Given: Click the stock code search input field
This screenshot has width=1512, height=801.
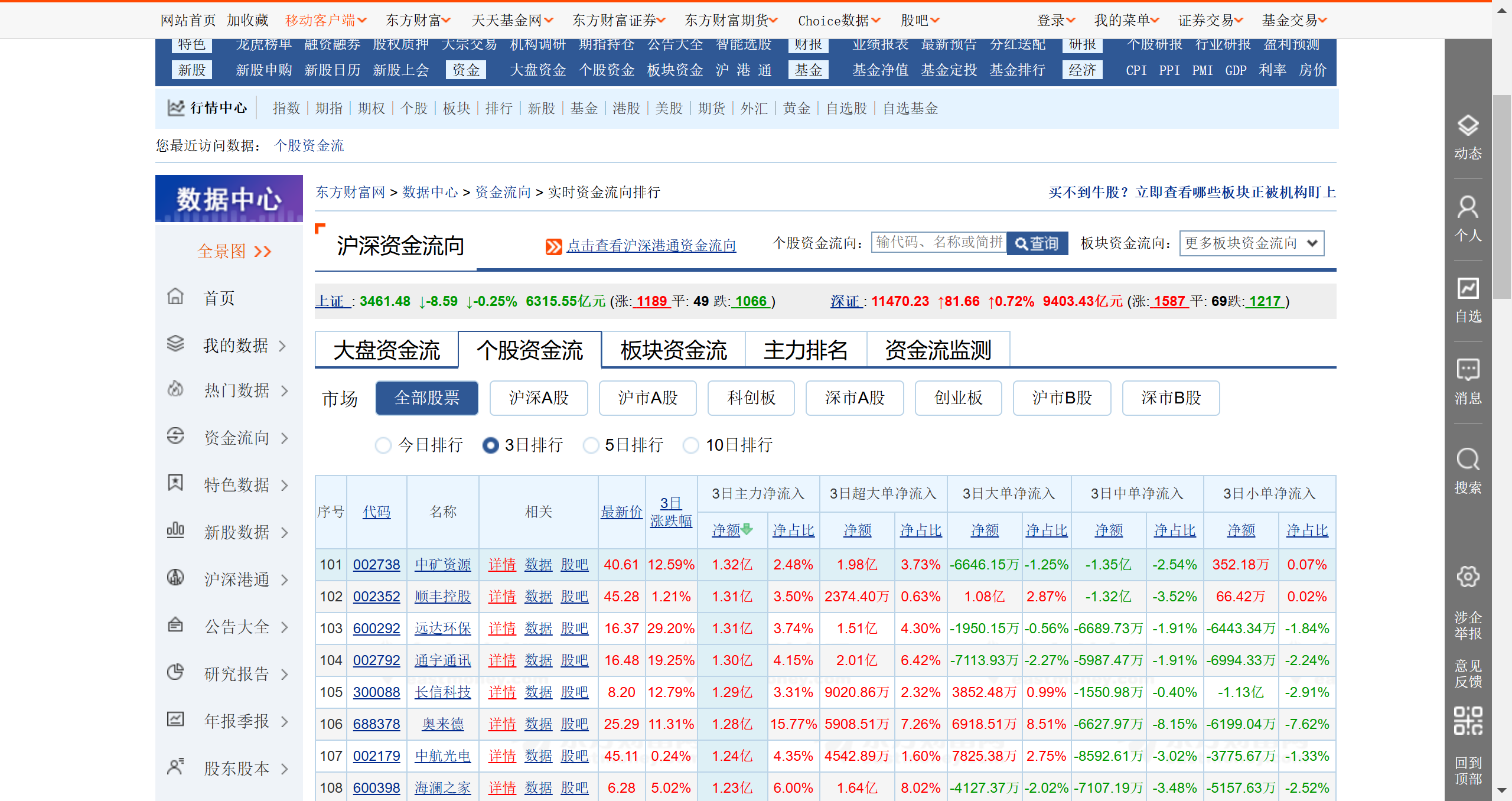Looking at the screenshot, I should tap(939, 243).
